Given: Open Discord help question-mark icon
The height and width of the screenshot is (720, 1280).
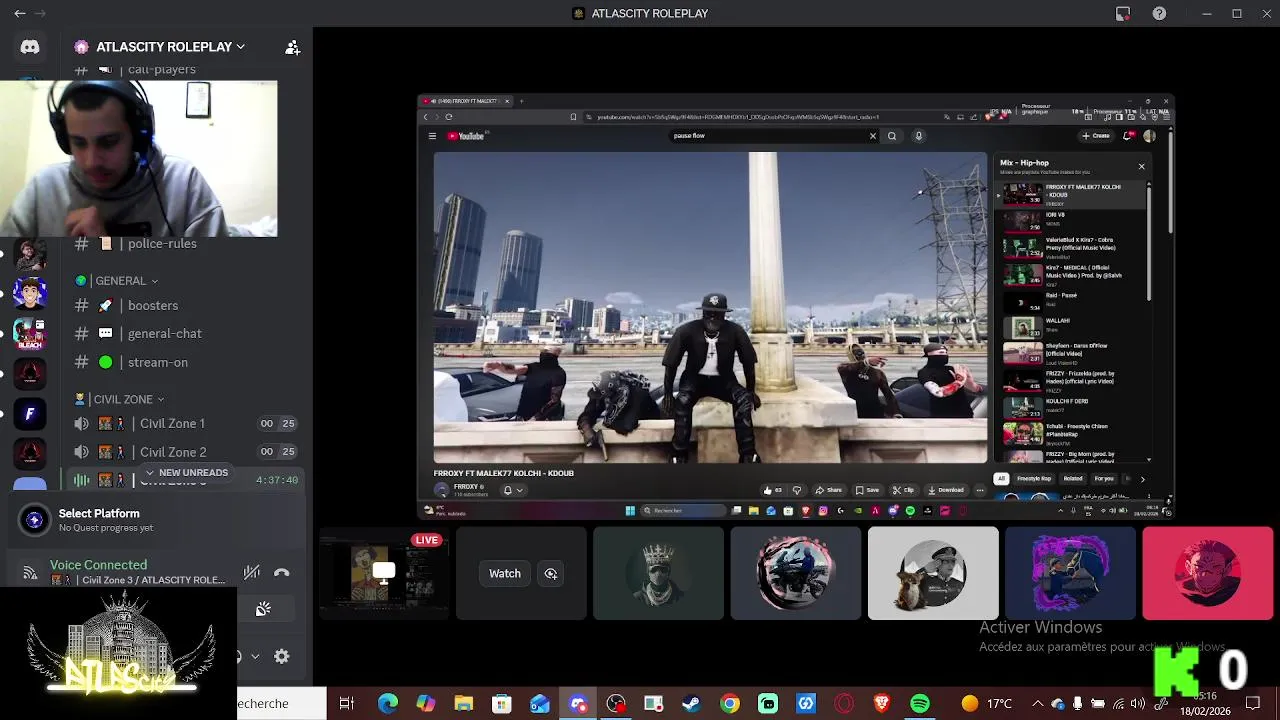Looking at the screenshot, I should click(1159, 14).
